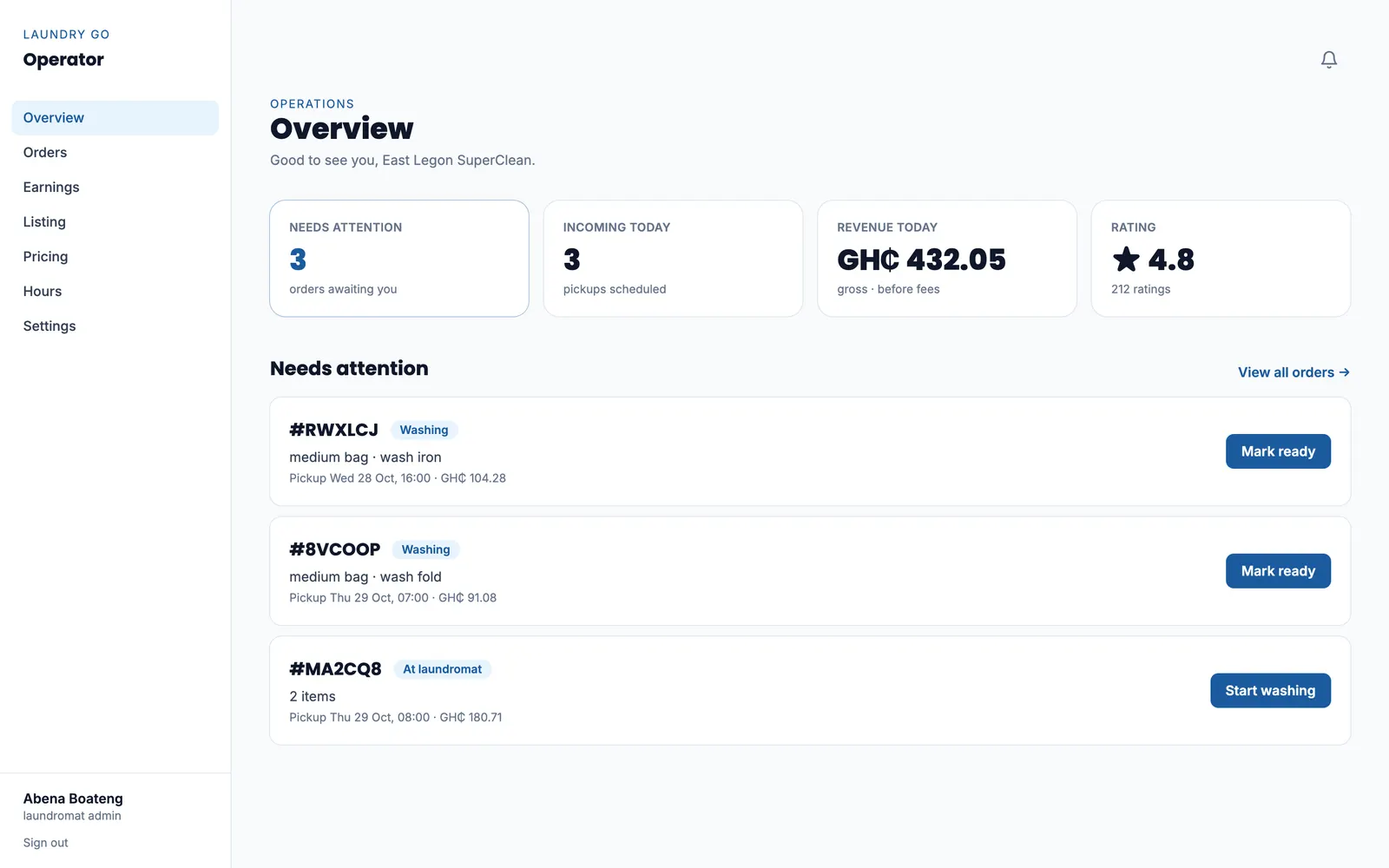Click the 'Needs attention' section heading
Screen dimensions: 1389x868
tap(349, 368)
